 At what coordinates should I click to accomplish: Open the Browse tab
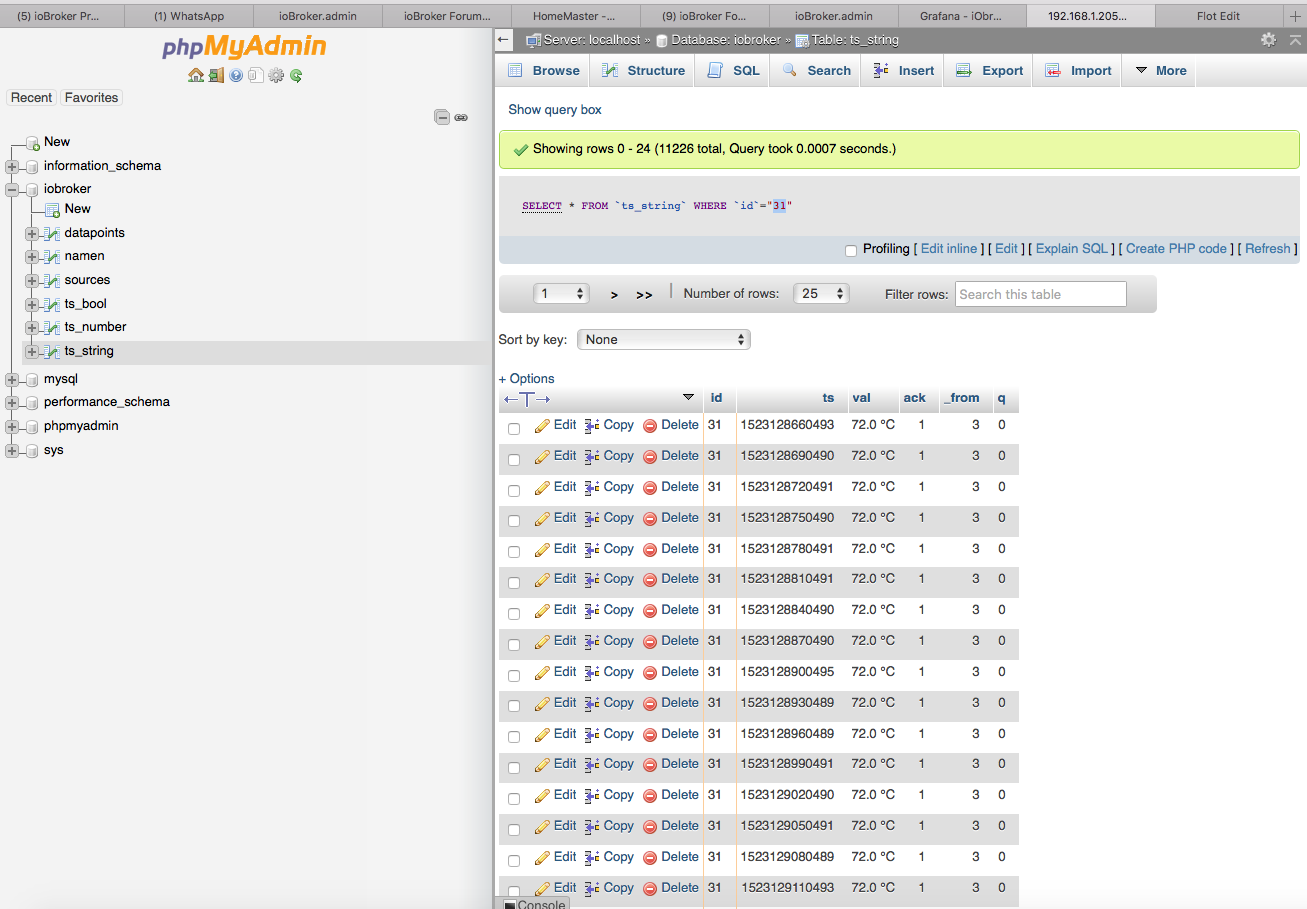click(x=543, y=71)
